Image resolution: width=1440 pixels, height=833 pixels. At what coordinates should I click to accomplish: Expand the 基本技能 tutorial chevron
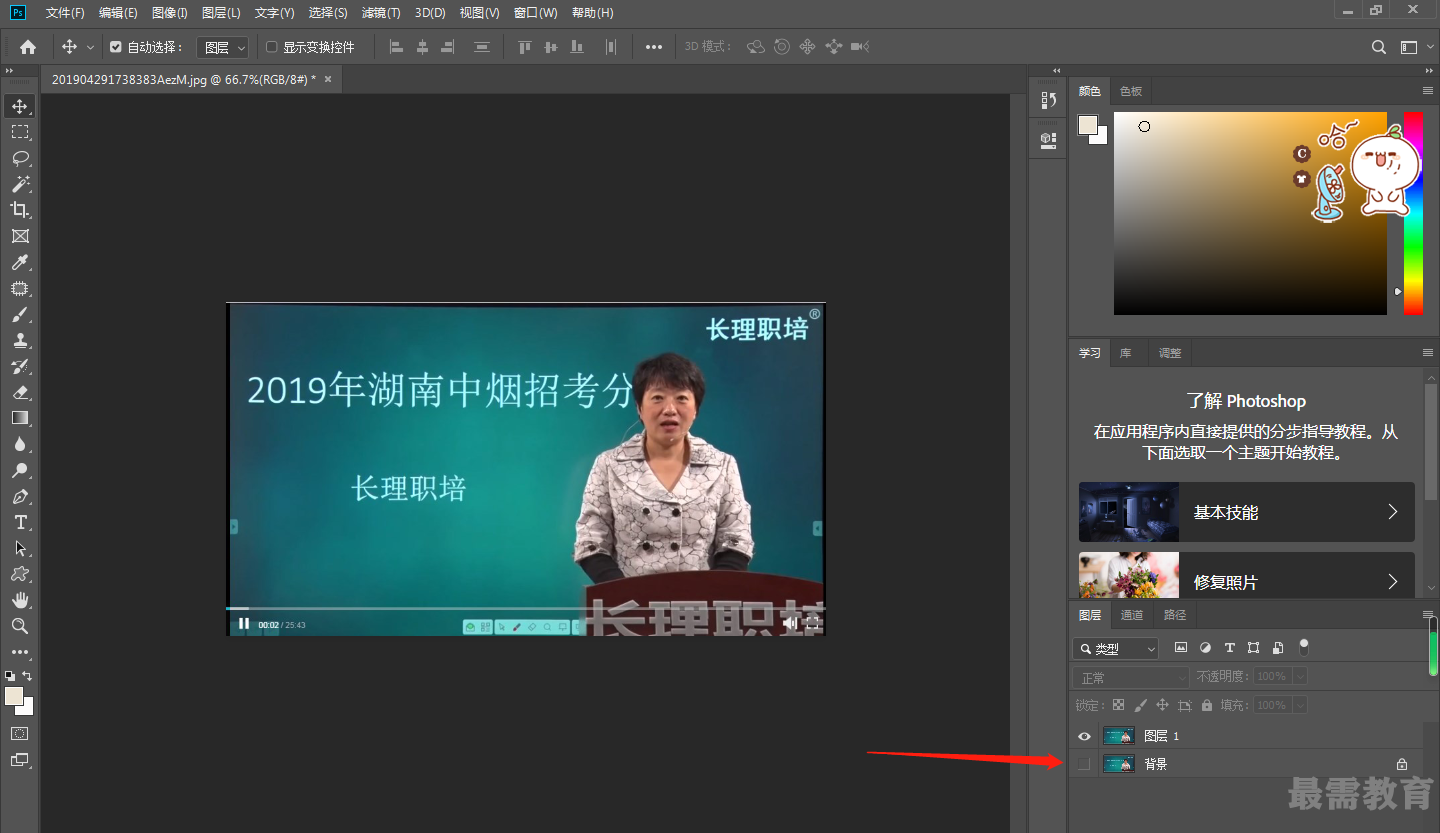tap(1392, 512)
